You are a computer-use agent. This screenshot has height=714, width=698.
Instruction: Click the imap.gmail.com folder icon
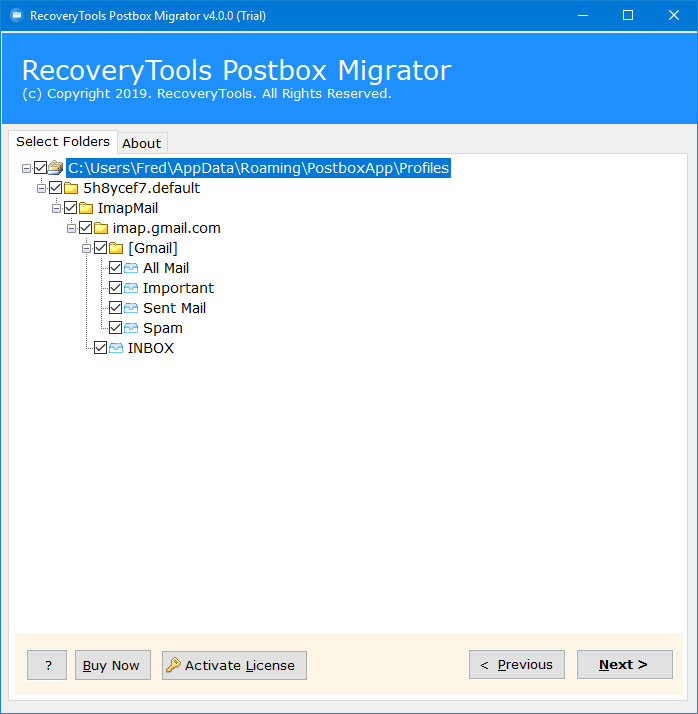pos(101,228)
